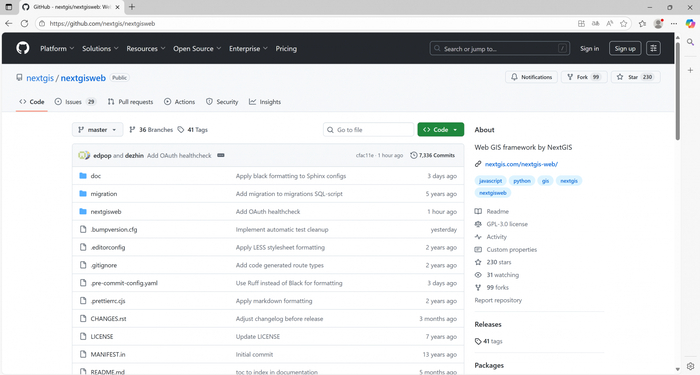Open the .gitignore file
Screen dimensions: 700x375
click(104, 265)
